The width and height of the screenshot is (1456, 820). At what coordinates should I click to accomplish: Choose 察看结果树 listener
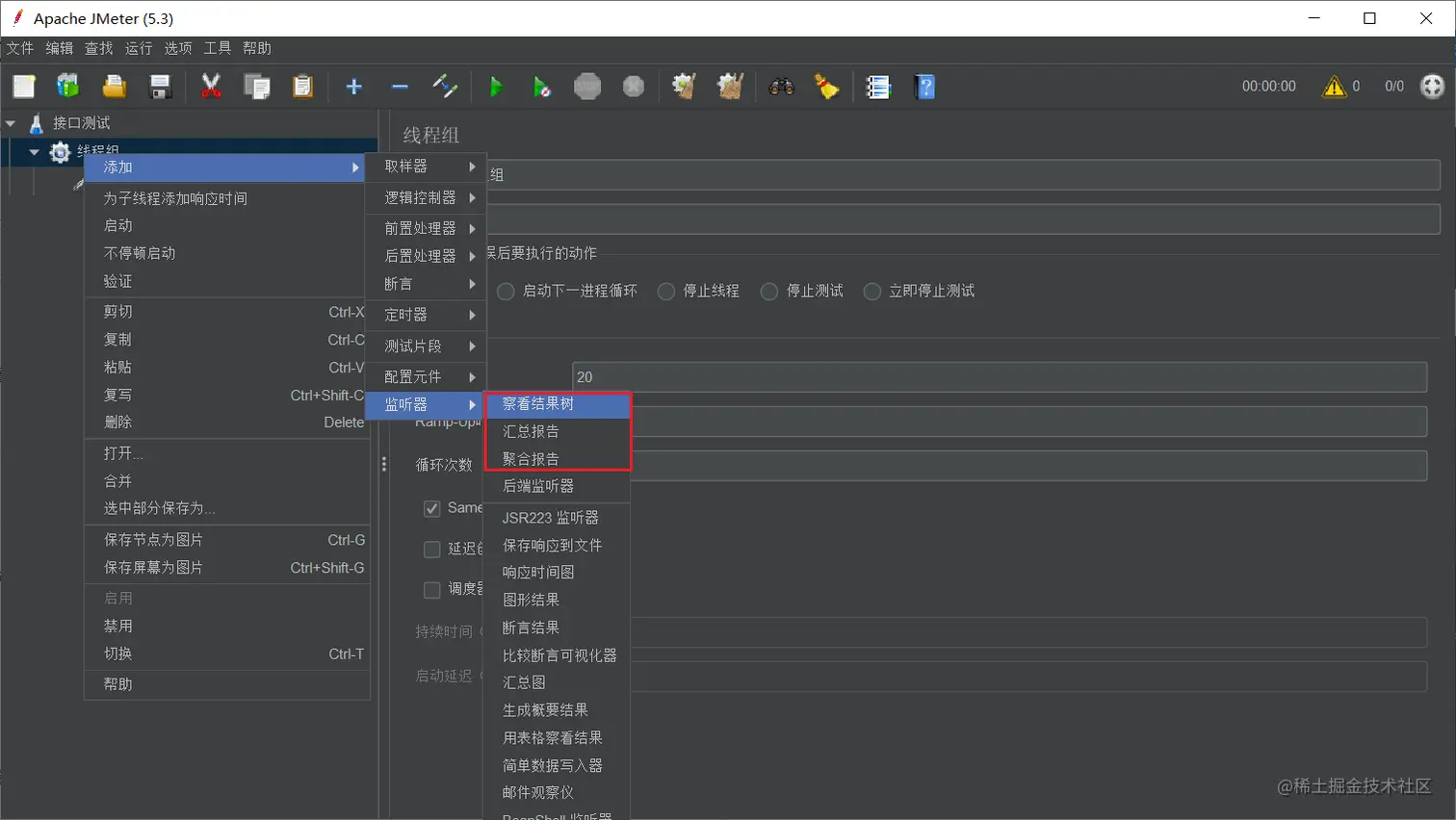tap(557, 404)
